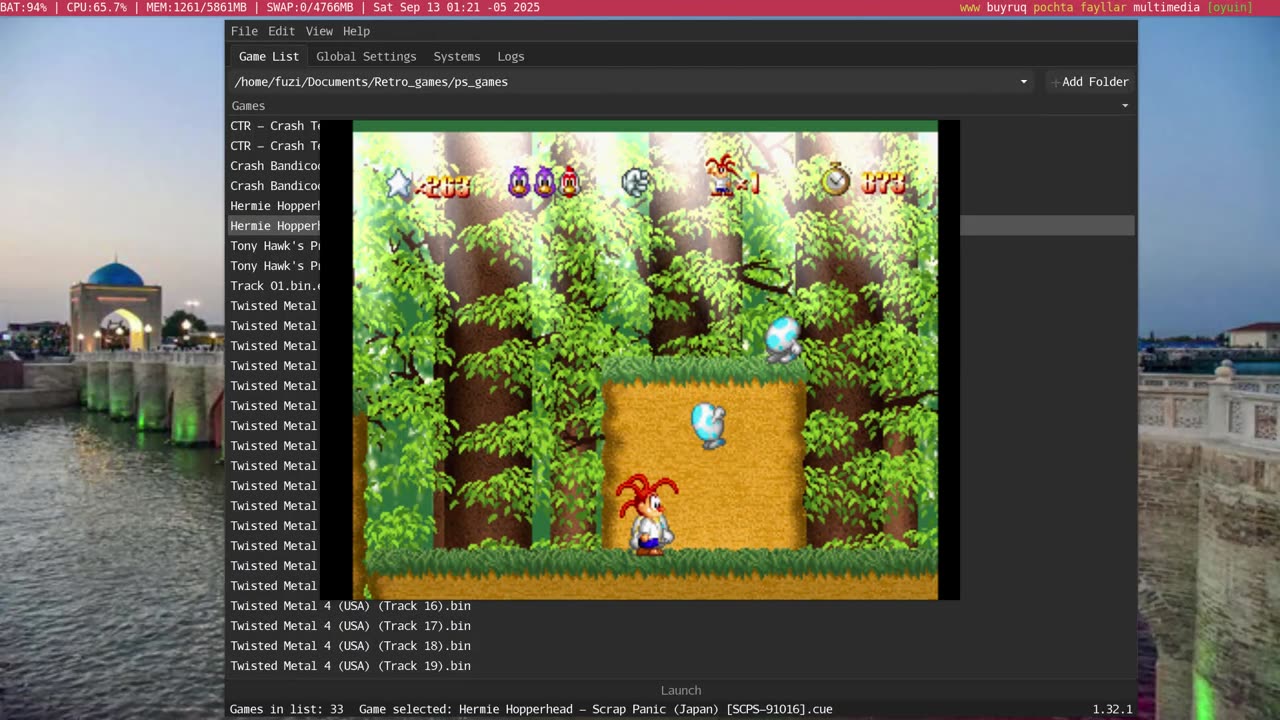Open the Help menu
Image resolution: width=1280 pixels, height=720 pixels.
pos(356,31)
